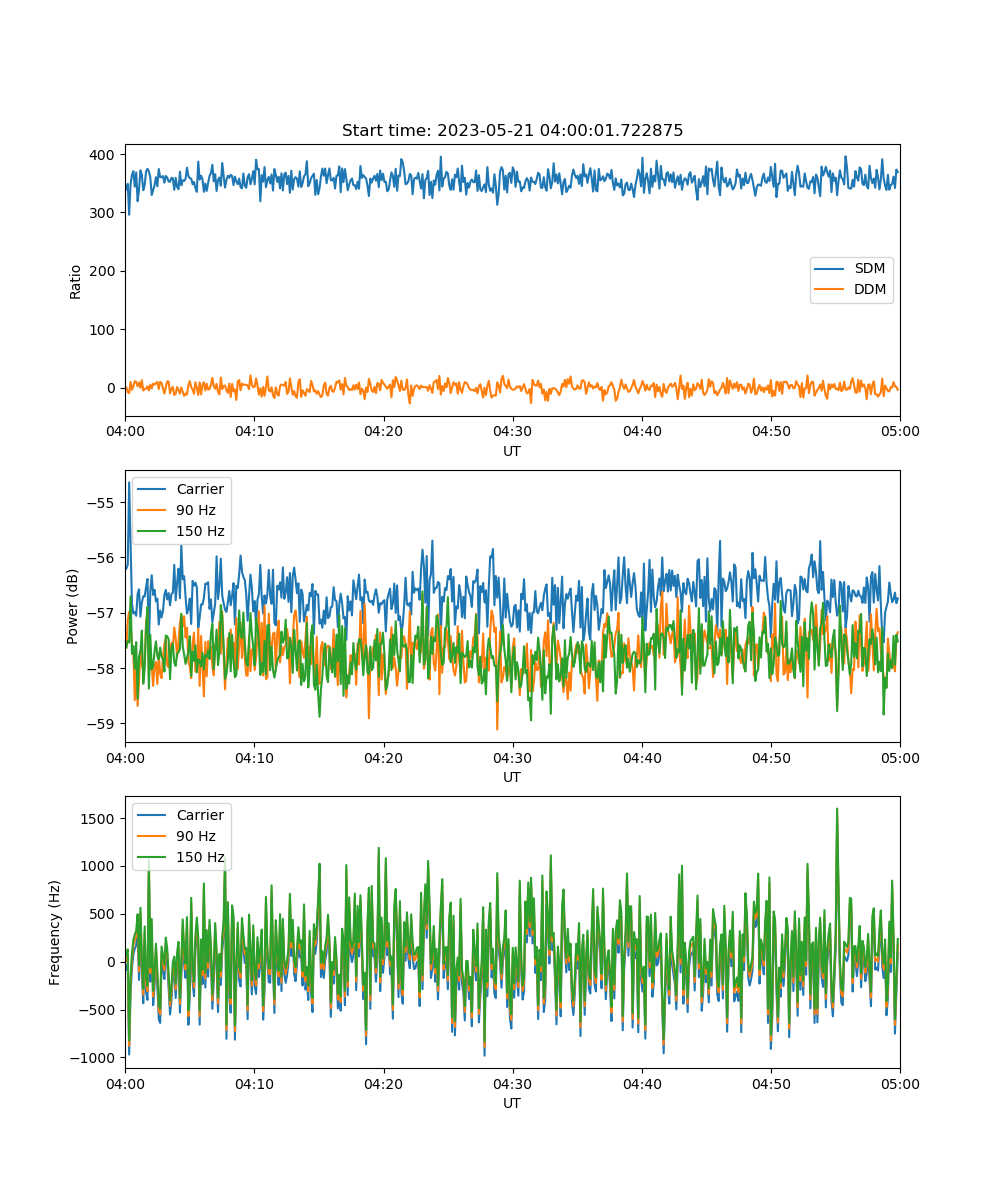Click the 'UT' label under the Frequency plot
Image resolution: width=1000 pixels, height=1200 pixels.
(x=512, y=1103)
